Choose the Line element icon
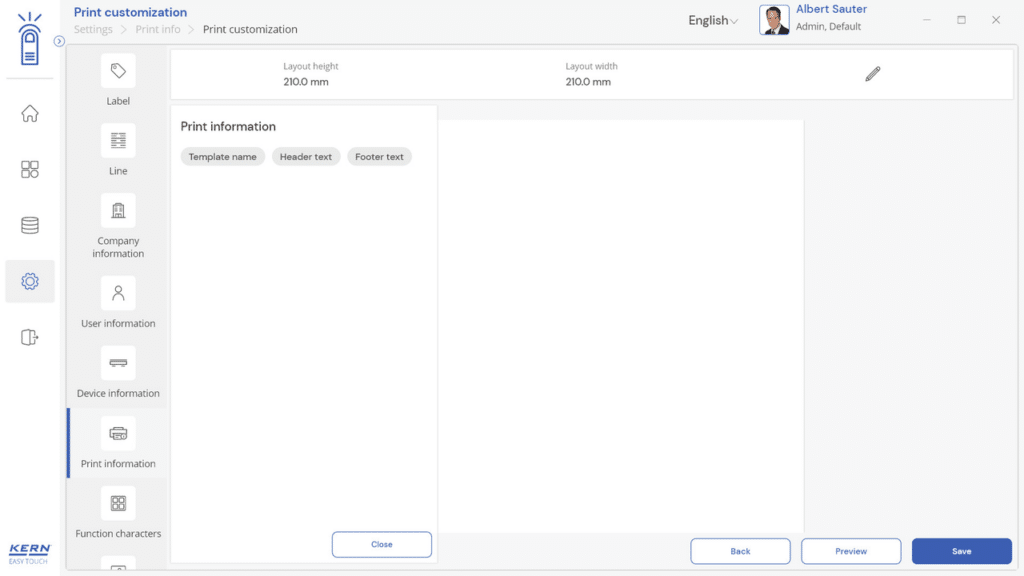The image size is (1024, 576). click(x=118, y=141)
